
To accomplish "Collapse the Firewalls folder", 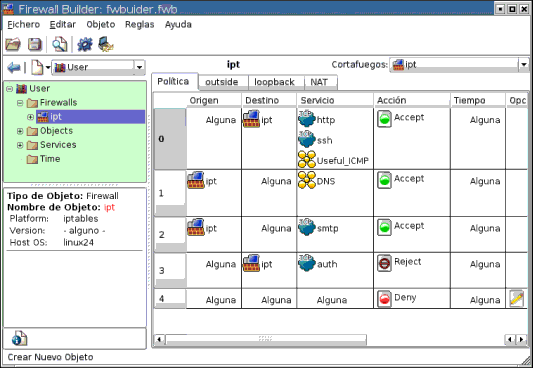I will (x=20, y=103).
